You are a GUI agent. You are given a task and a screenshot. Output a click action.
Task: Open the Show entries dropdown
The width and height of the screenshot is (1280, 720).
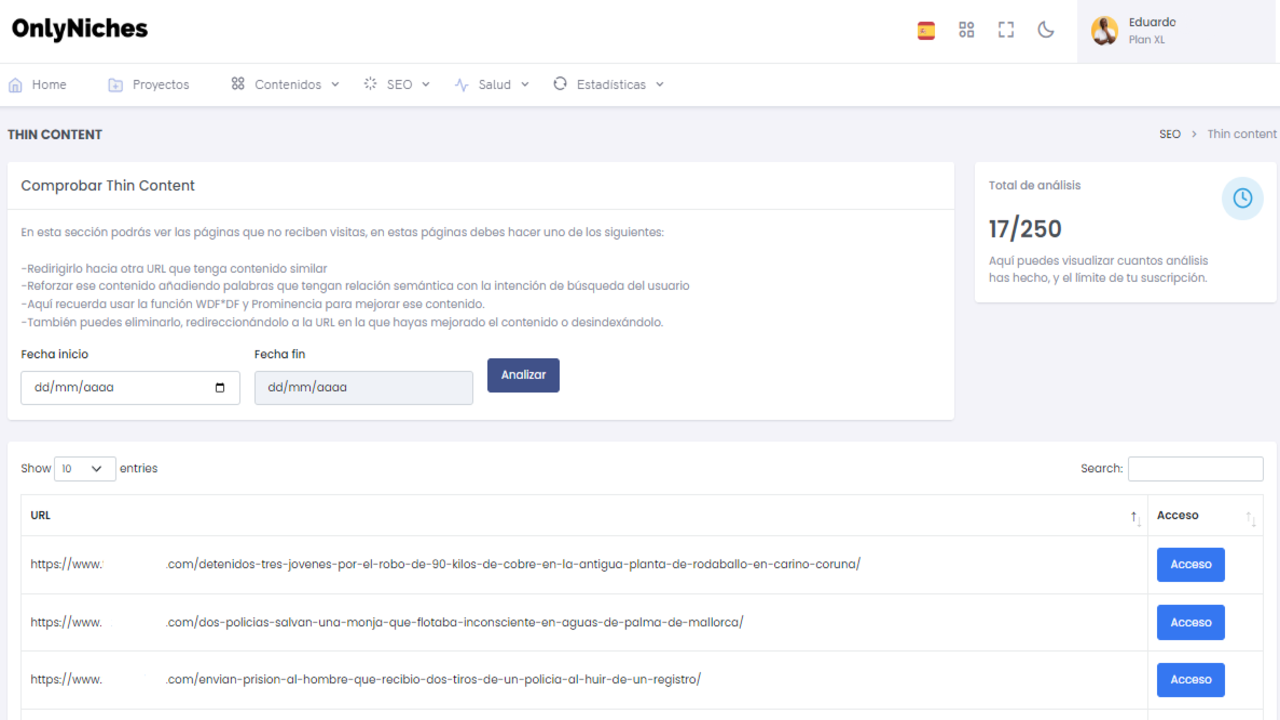click(x=85, y=468)
